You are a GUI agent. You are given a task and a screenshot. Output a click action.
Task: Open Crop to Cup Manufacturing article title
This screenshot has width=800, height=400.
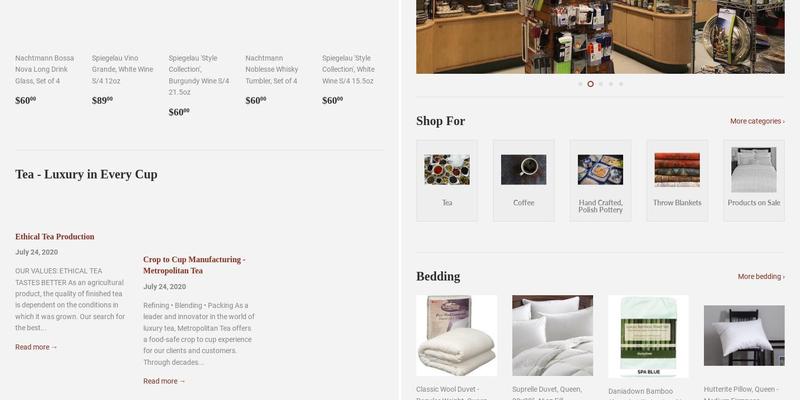coord(194,265)
